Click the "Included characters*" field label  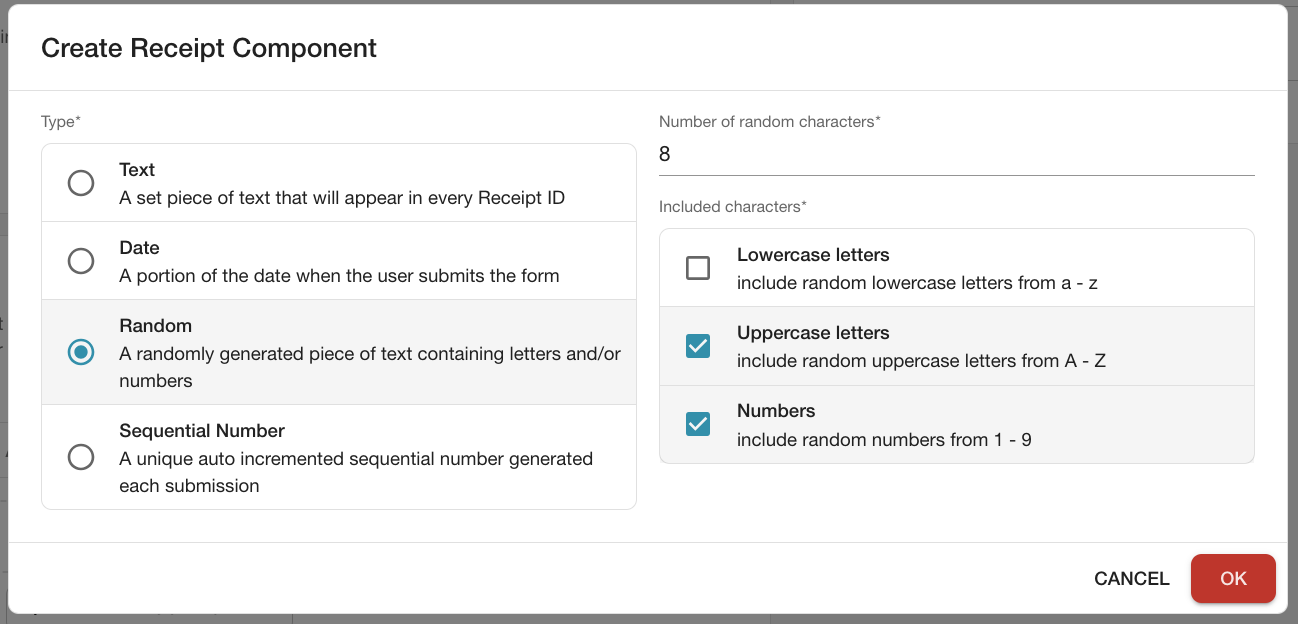coord(732,207)
